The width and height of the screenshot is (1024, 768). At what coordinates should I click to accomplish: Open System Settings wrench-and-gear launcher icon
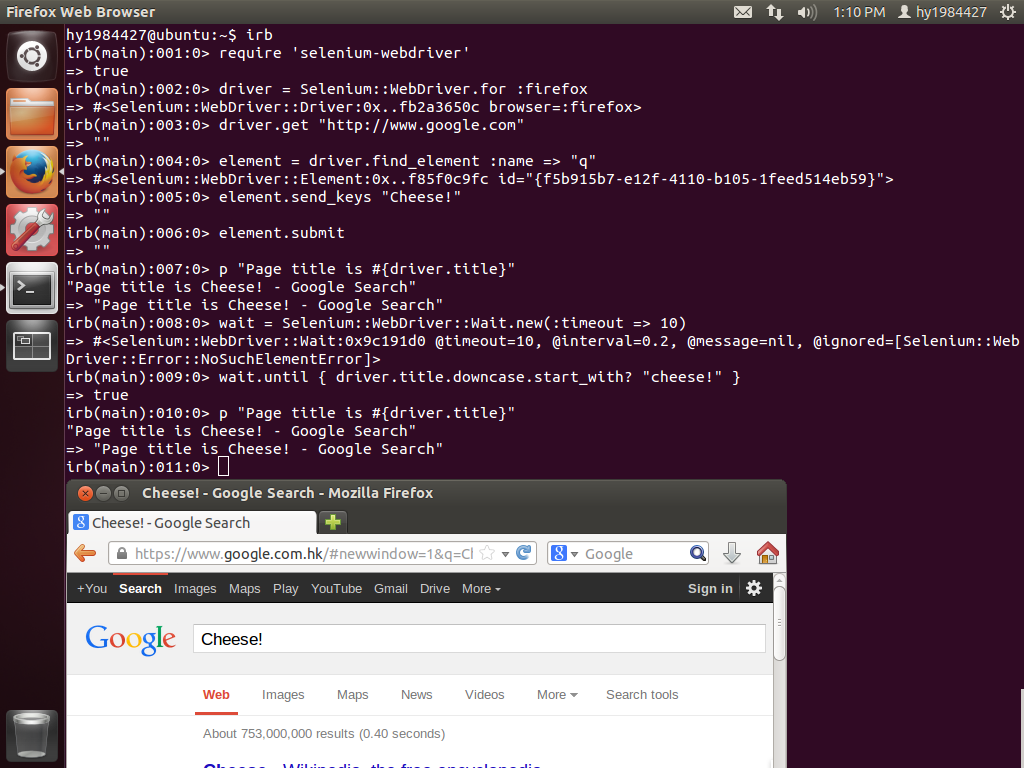tap(31, 230)
